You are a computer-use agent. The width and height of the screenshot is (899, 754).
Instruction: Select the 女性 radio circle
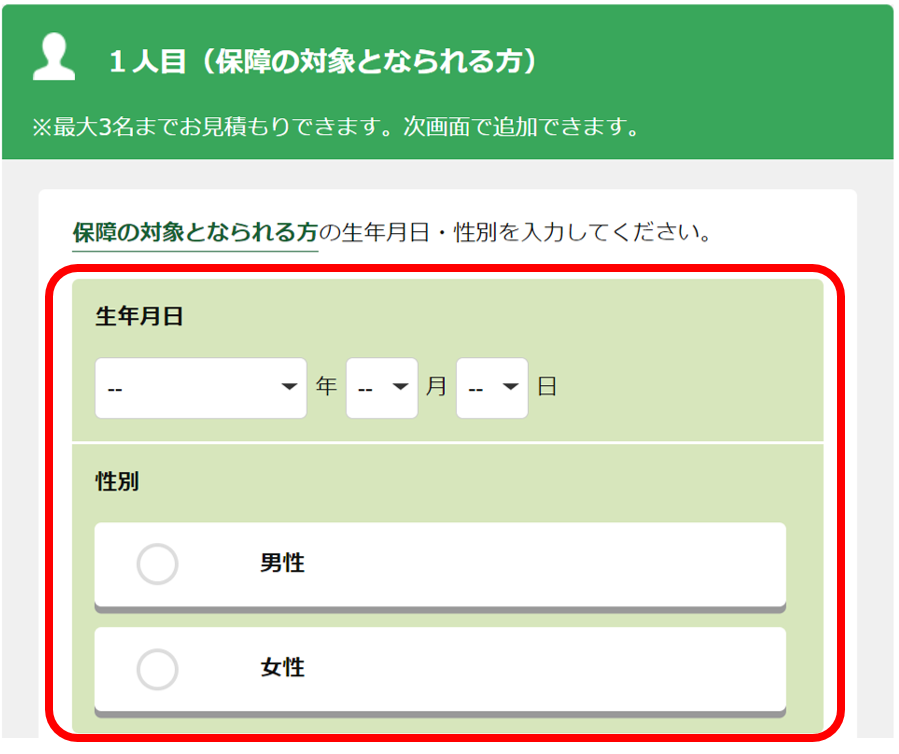[x=157, y=669]
